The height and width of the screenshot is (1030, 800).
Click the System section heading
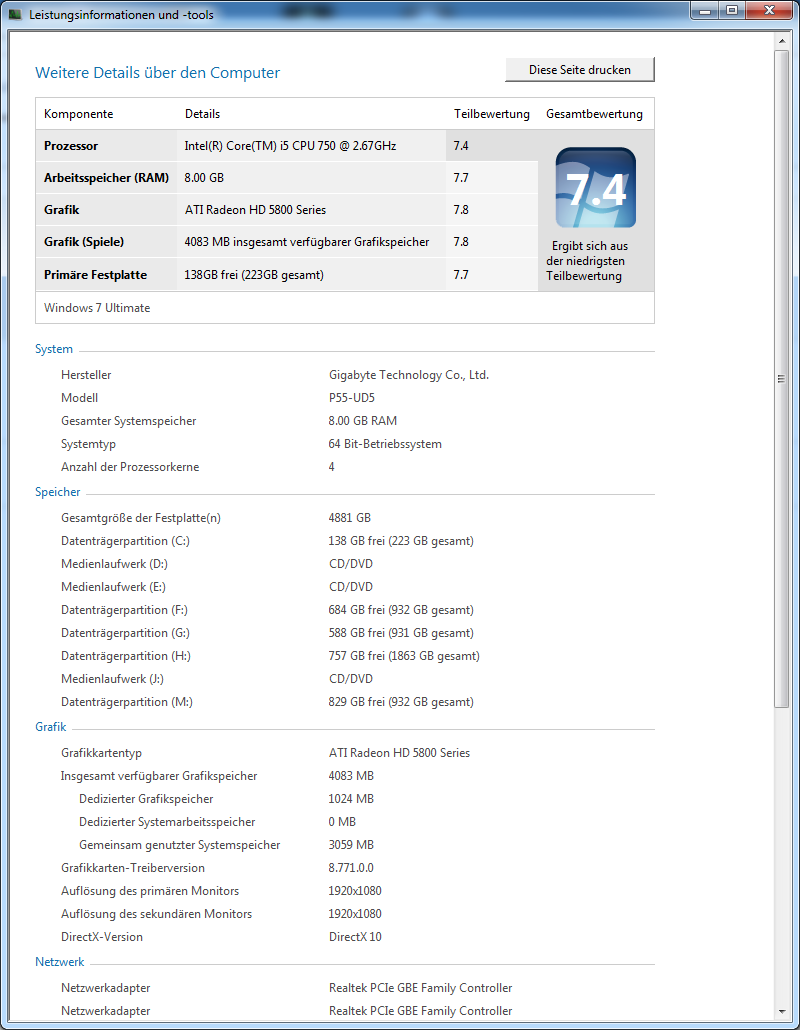(x=54, y=349)
